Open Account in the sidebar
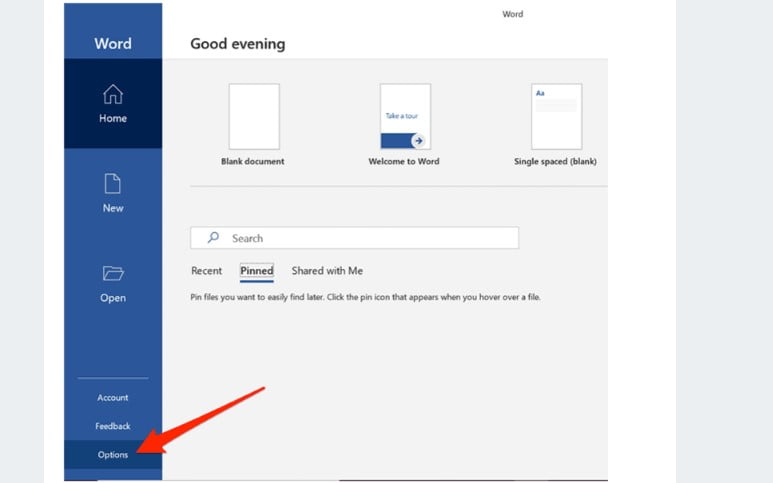 tap(113, 398)
